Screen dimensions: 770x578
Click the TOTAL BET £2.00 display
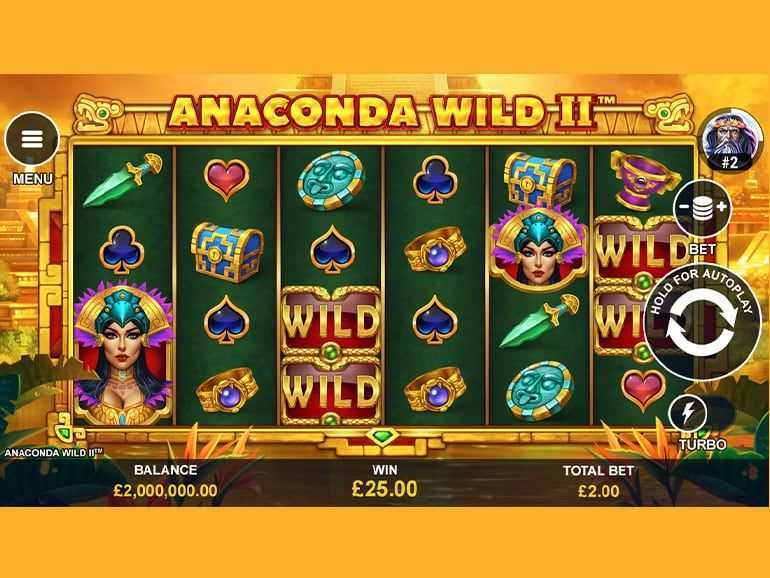[x=599, y=490]
